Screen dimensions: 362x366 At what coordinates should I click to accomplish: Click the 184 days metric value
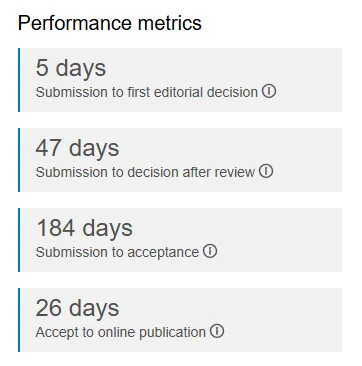click(x=84, y=228)
